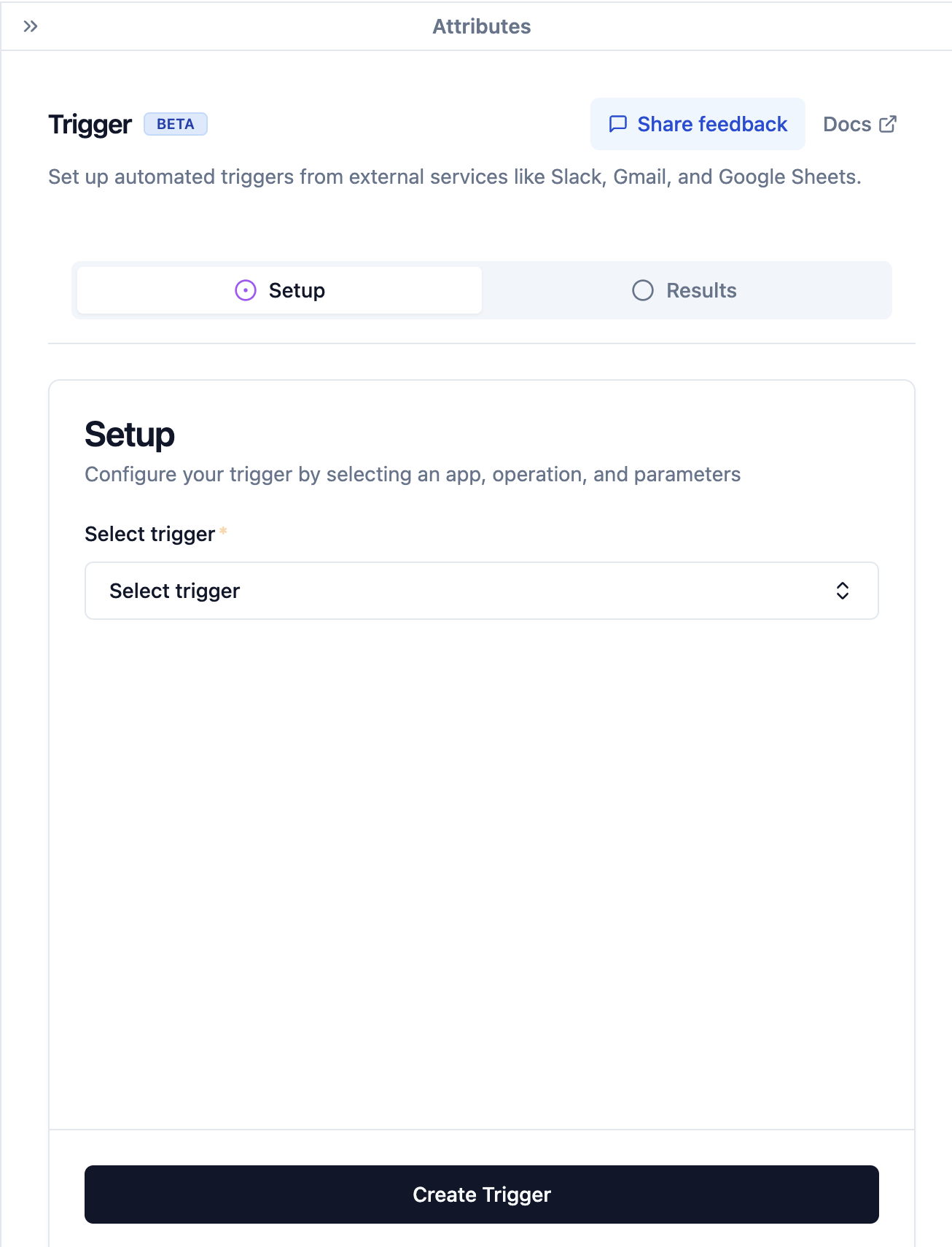Click the orange required asterisk
952x1247 pixels.
pyautogui.click(x=223, y=531)
